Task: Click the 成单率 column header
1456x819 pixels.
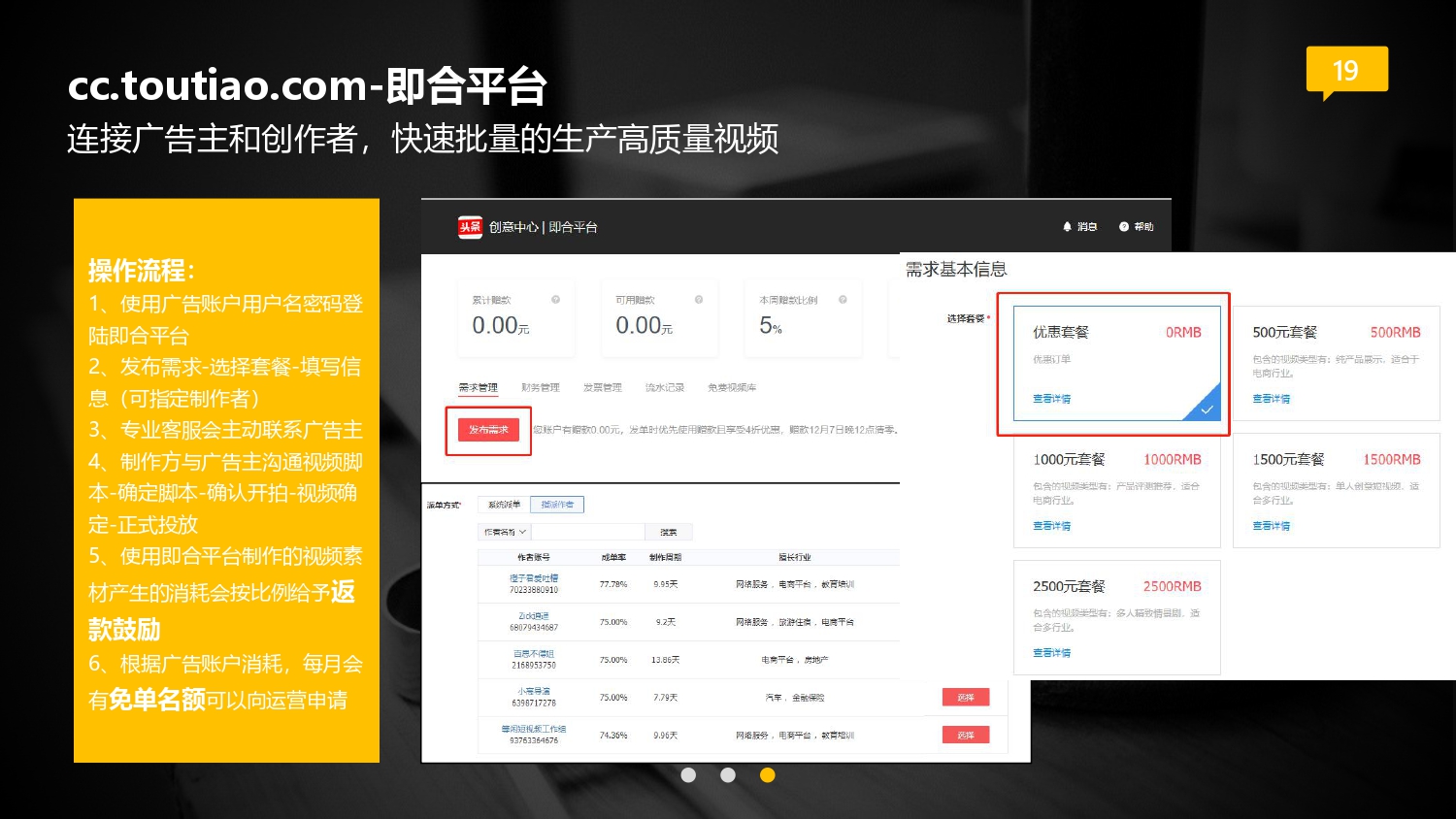Action: [613, 557]
